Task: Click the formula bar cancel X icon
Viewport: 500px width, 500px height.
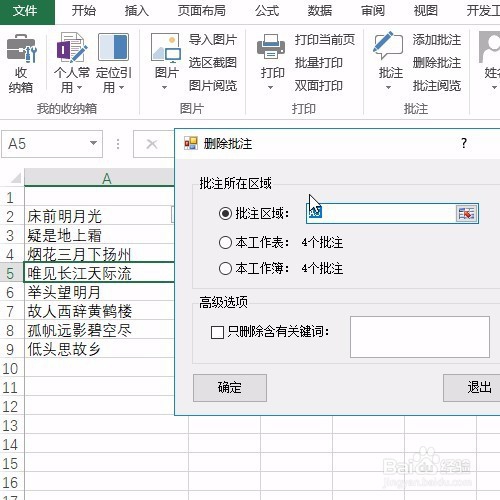Action: point(152,144)
